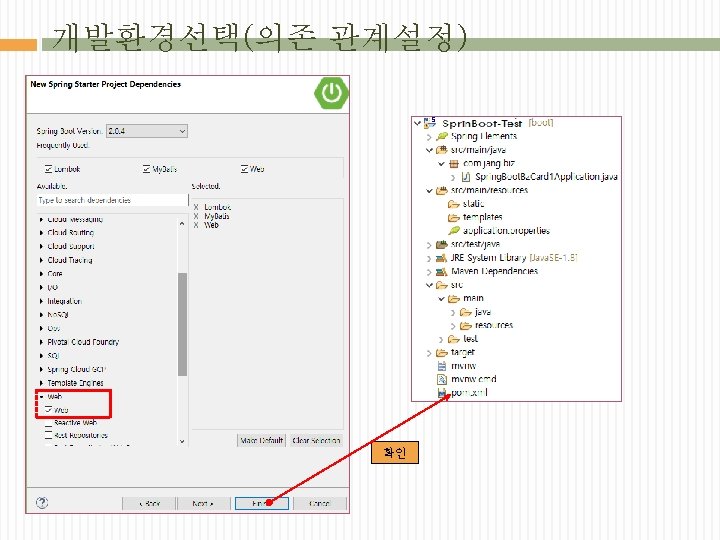
Task: Select the SprinBoot-Test project icon
Action: point(430,123)
